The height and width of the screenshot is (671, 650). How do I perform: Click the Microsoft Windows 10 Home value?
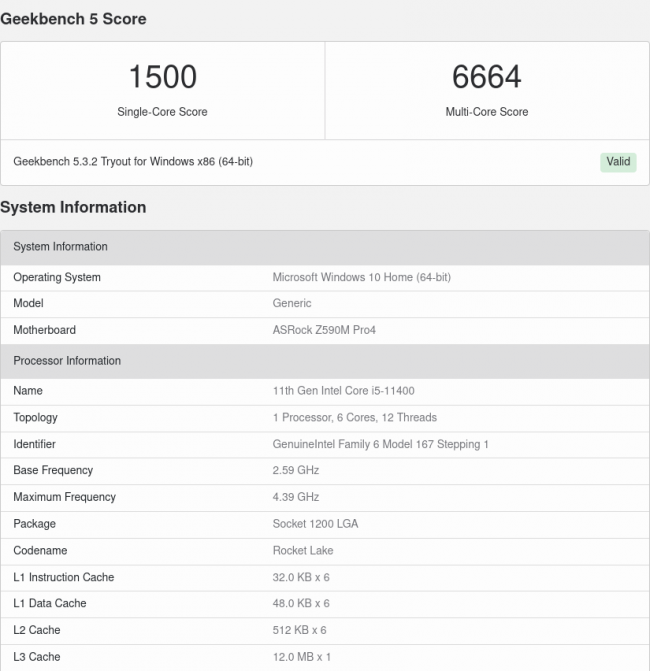point(361,277)
